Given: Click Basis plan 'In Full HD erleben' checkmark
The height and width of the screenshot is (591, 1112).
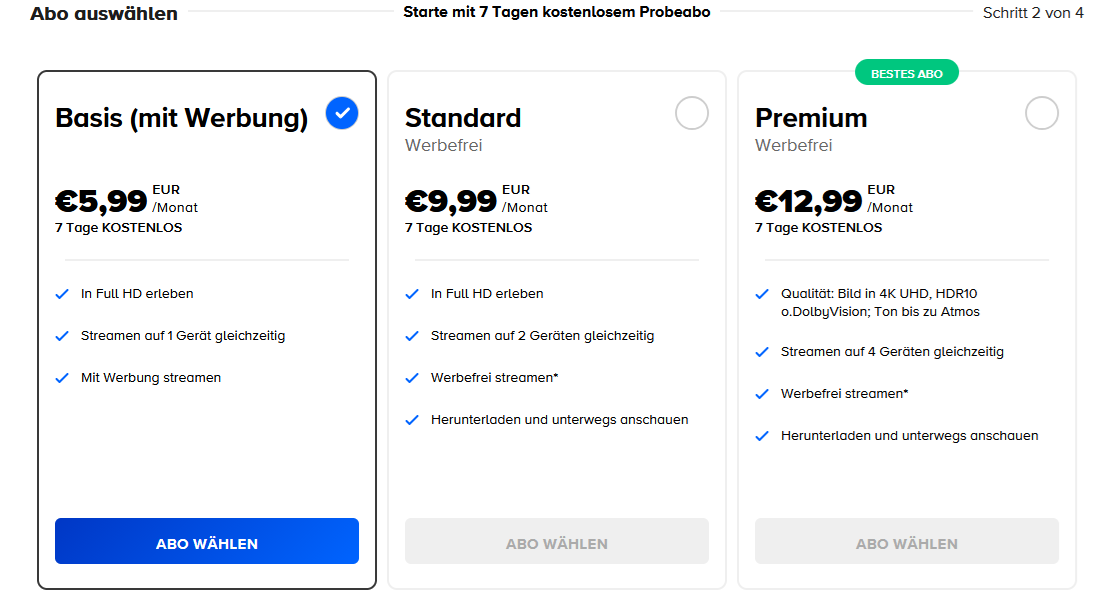Looking at the screenshot, I should point(62,294).
